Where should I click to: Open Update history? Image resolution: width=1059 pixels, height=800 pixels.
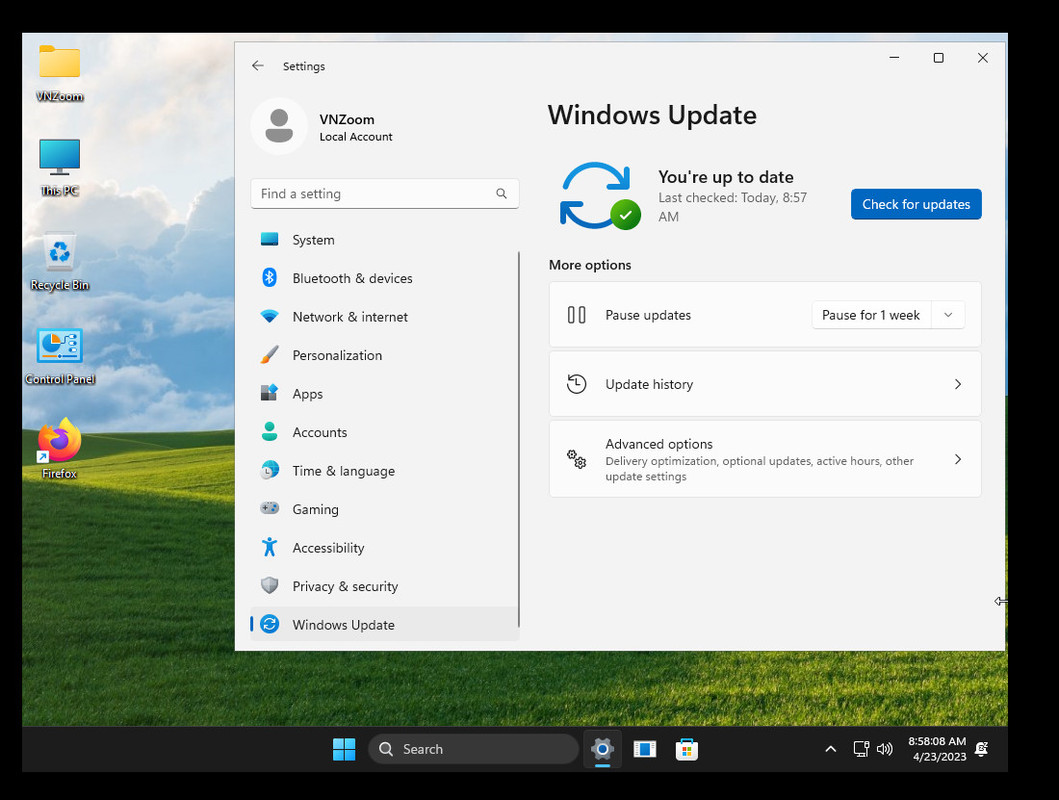765,384
